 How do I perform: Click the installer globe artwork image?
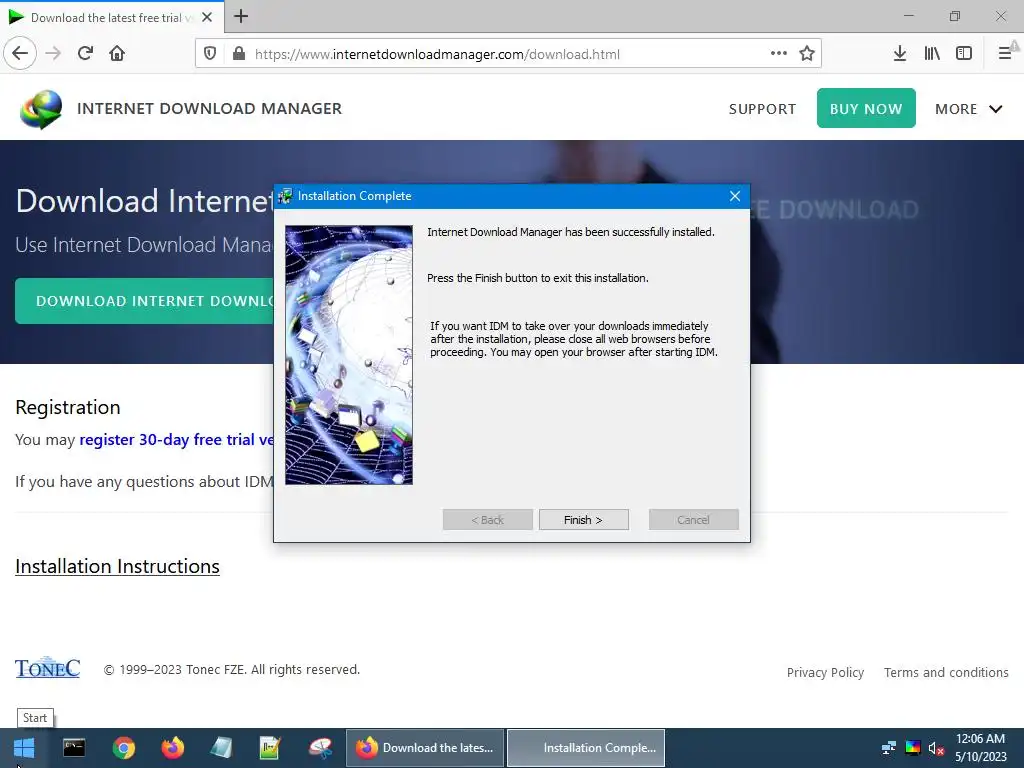pyautogui.click(x=349, y=355)
